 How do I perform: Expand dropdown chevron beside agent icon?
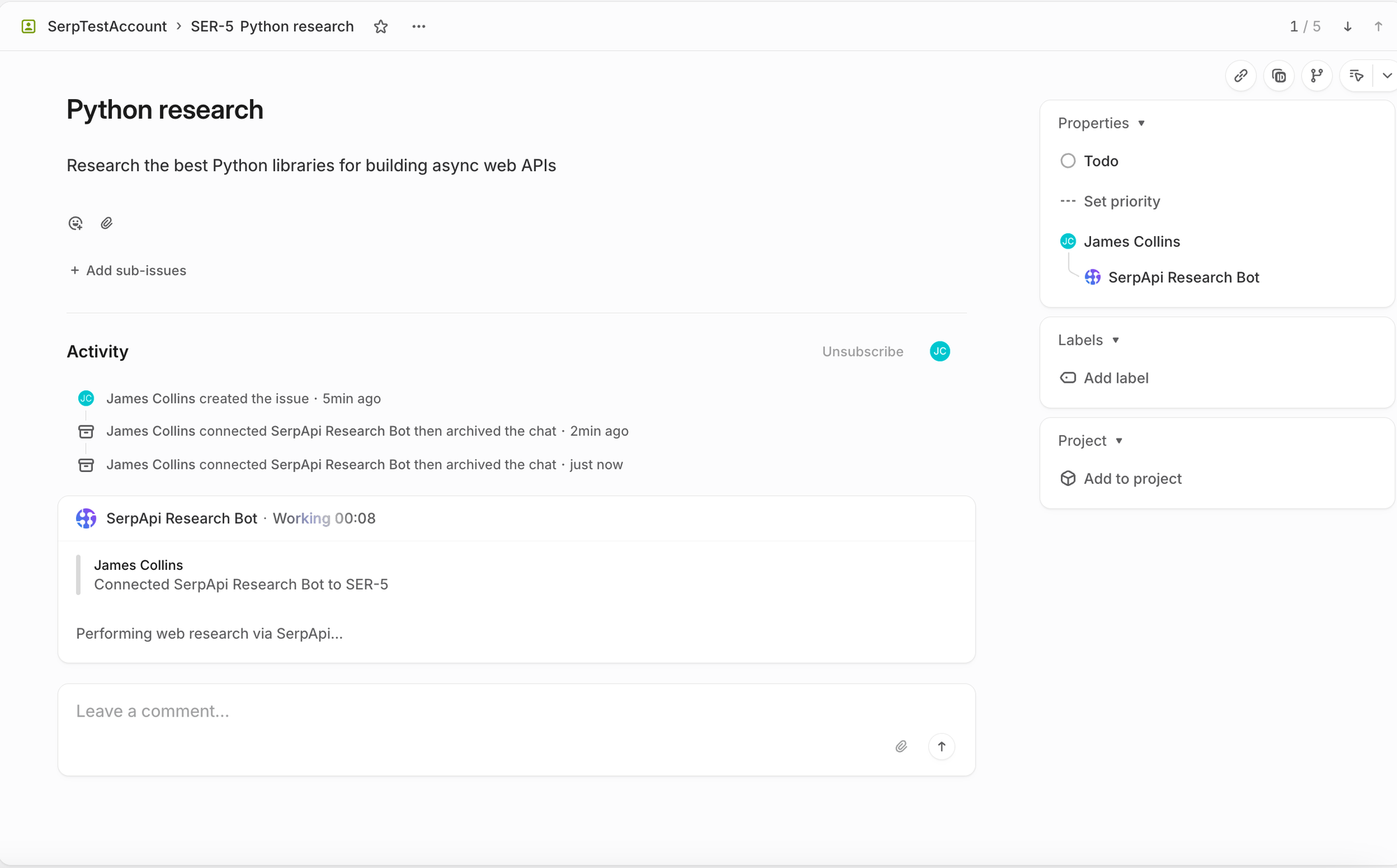(x=1387, y=75)
